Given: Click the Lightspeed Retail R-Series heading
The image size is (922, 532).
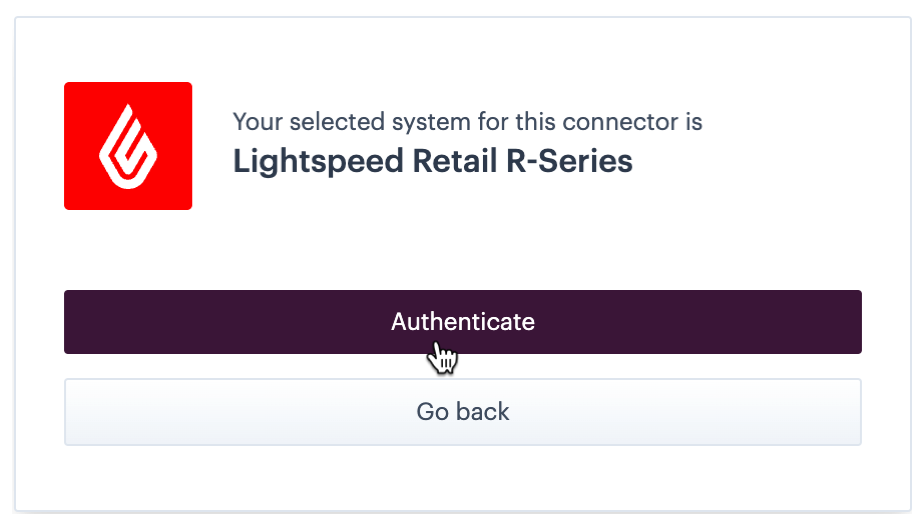Looking at the screenshot, I should (432, 161).
